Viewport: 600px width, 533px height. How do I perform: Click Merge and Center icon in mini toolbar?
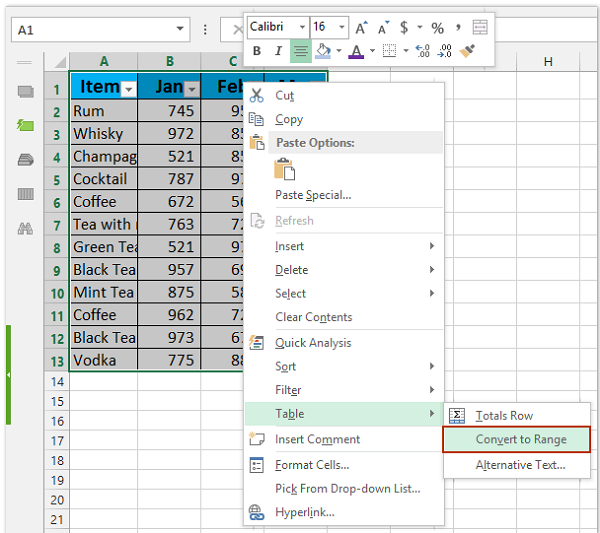(x=480, y=28)
